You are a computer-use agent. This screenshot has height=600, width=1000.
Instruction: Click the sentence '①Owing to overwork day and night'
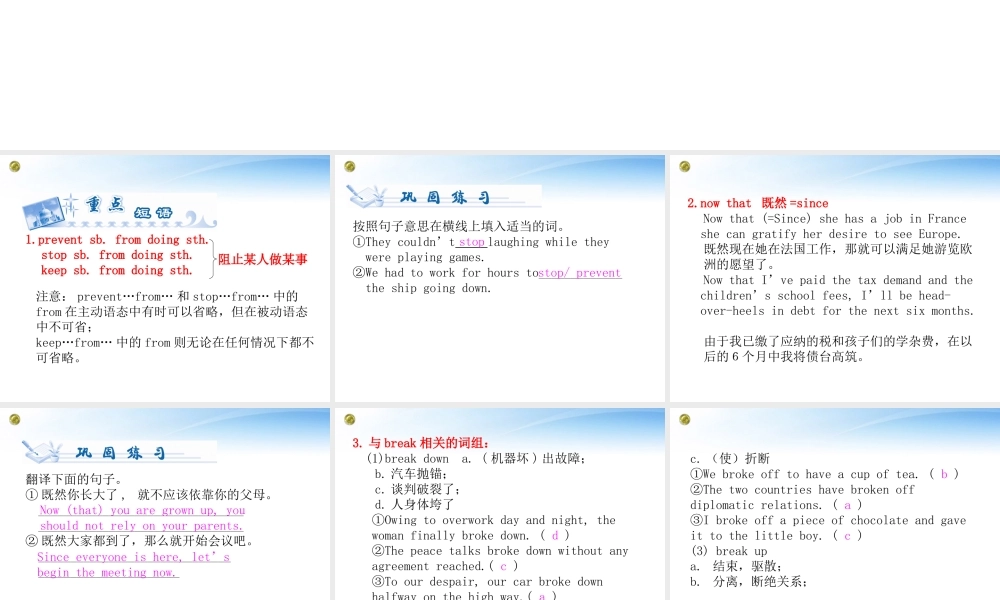[x=494, y=528]
